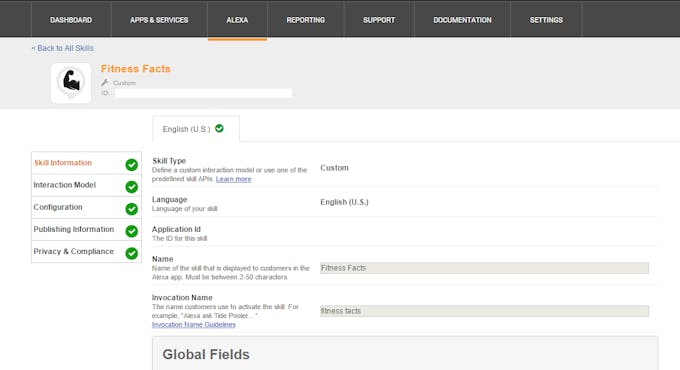680x370 pixels.
Task: Click the Name field containing Fitness Facts
Action: [484, 268]
